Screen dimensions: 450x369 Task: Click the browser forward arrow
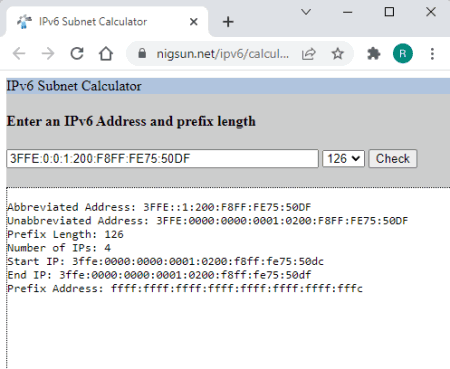pos(48,53)
